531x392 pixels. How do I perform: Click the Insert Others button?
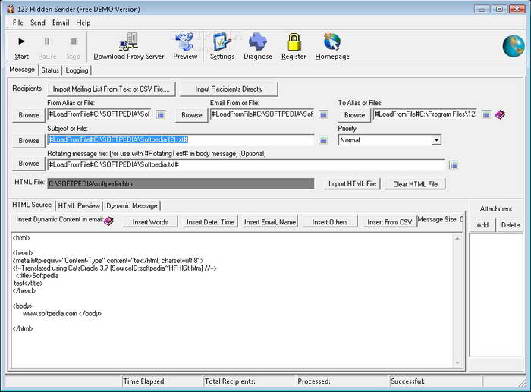(x=330, y=222)
